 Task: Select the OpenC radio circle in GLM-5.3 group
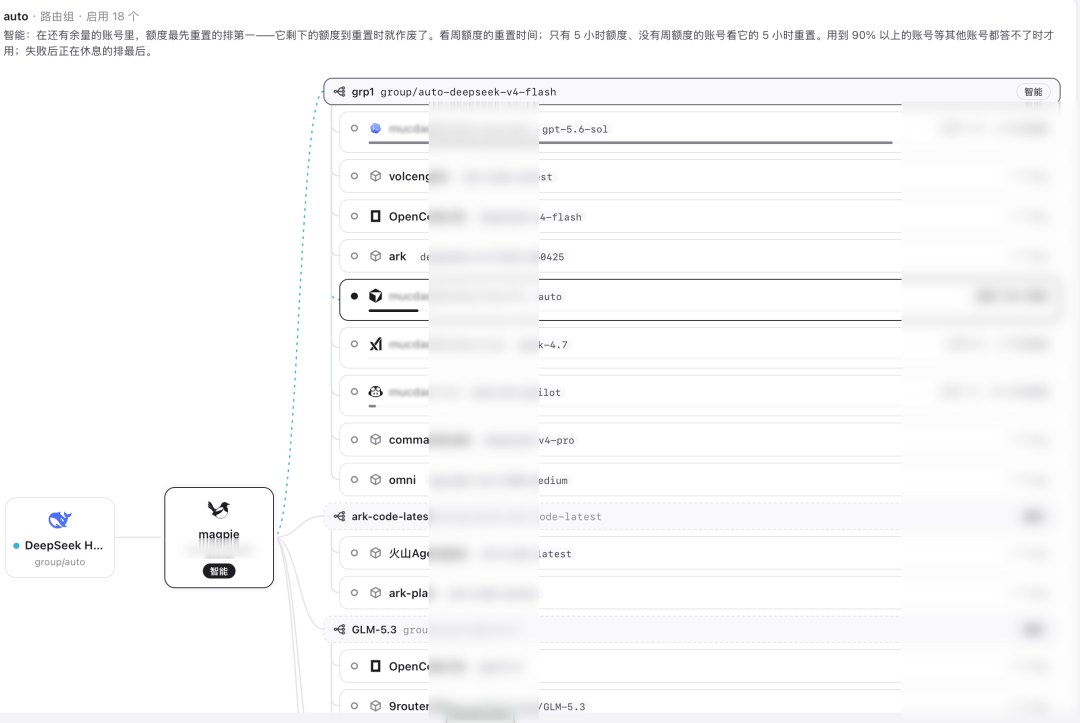354,666
